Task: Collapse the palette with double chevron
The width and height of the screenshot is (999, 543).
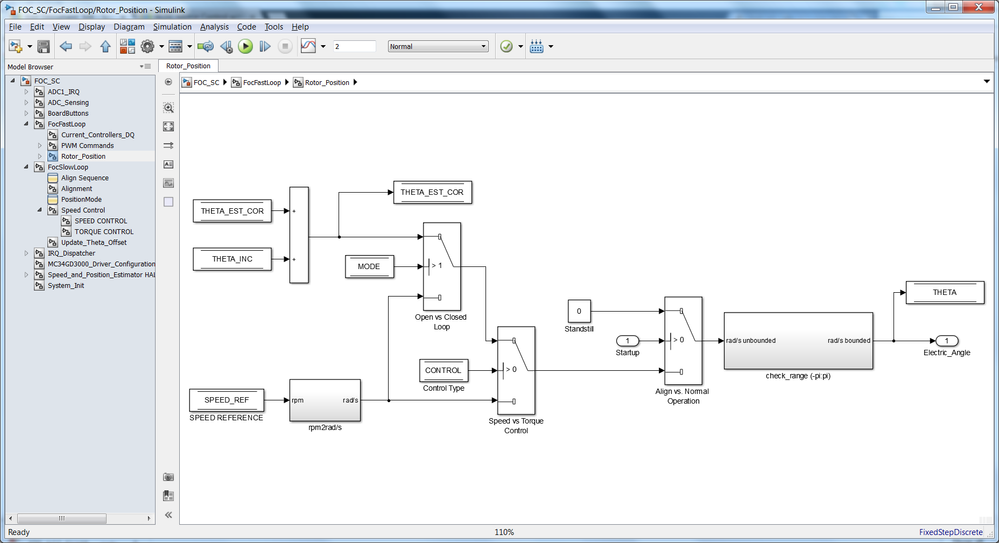Action: coord(168,515)
